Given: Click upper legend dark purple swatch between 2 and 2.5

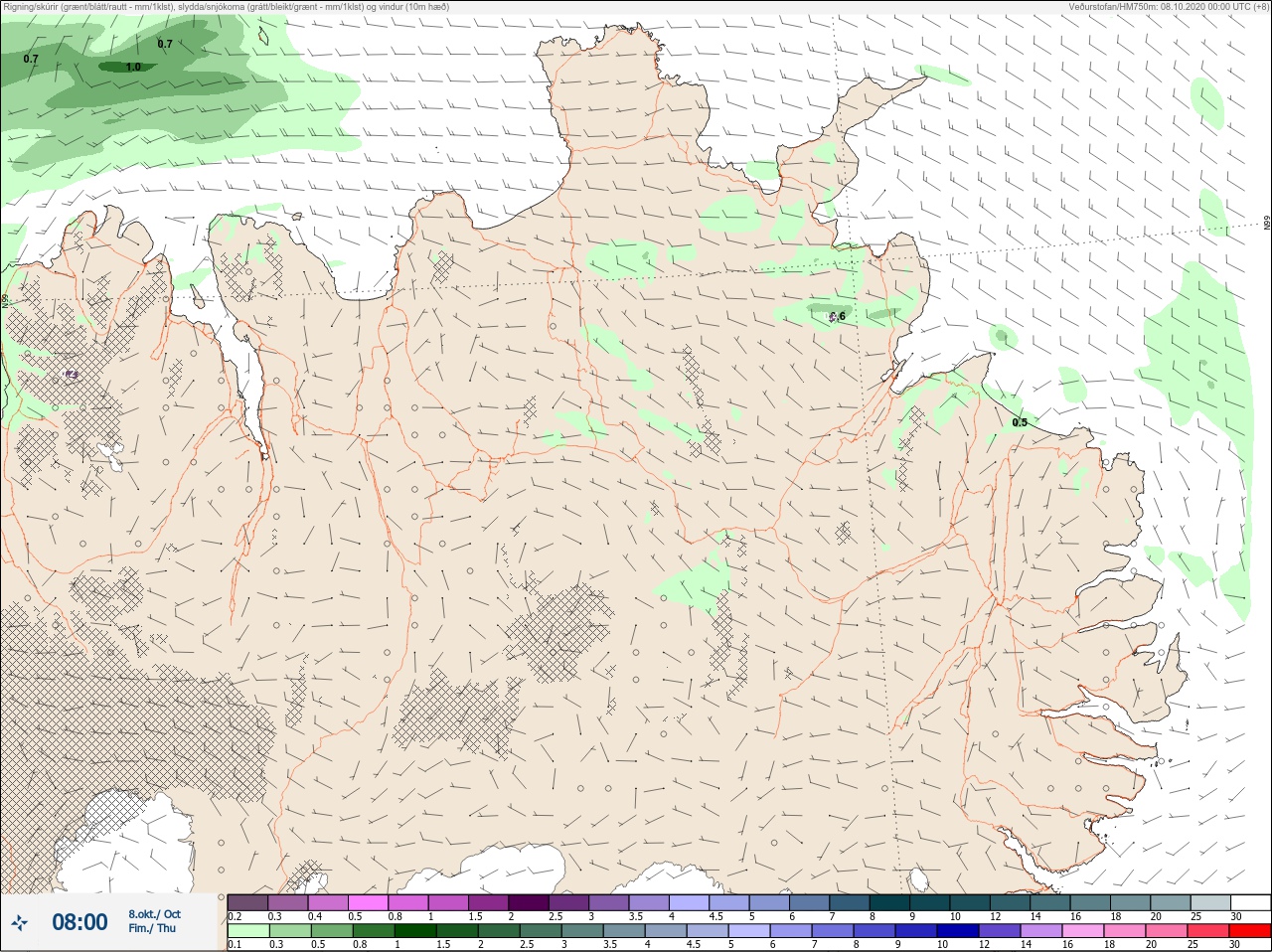Looking at the screenshot, I should click(x=529, y=902).
